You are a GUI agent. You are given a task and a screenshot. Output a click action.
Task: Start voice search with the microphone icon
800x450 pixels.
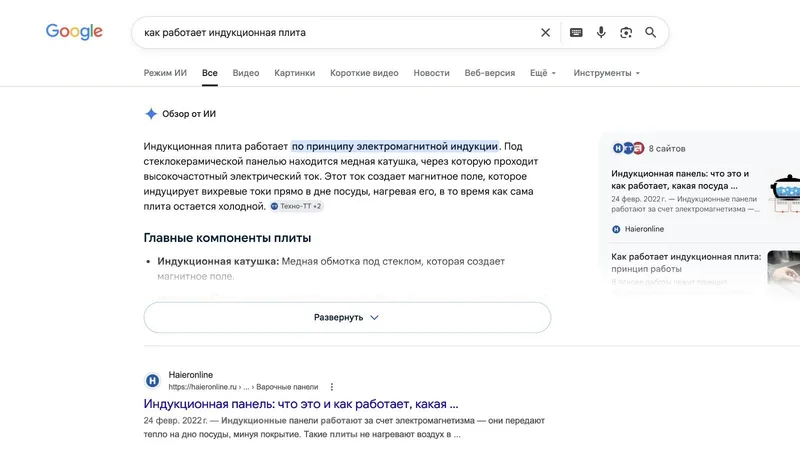point(601,33)
